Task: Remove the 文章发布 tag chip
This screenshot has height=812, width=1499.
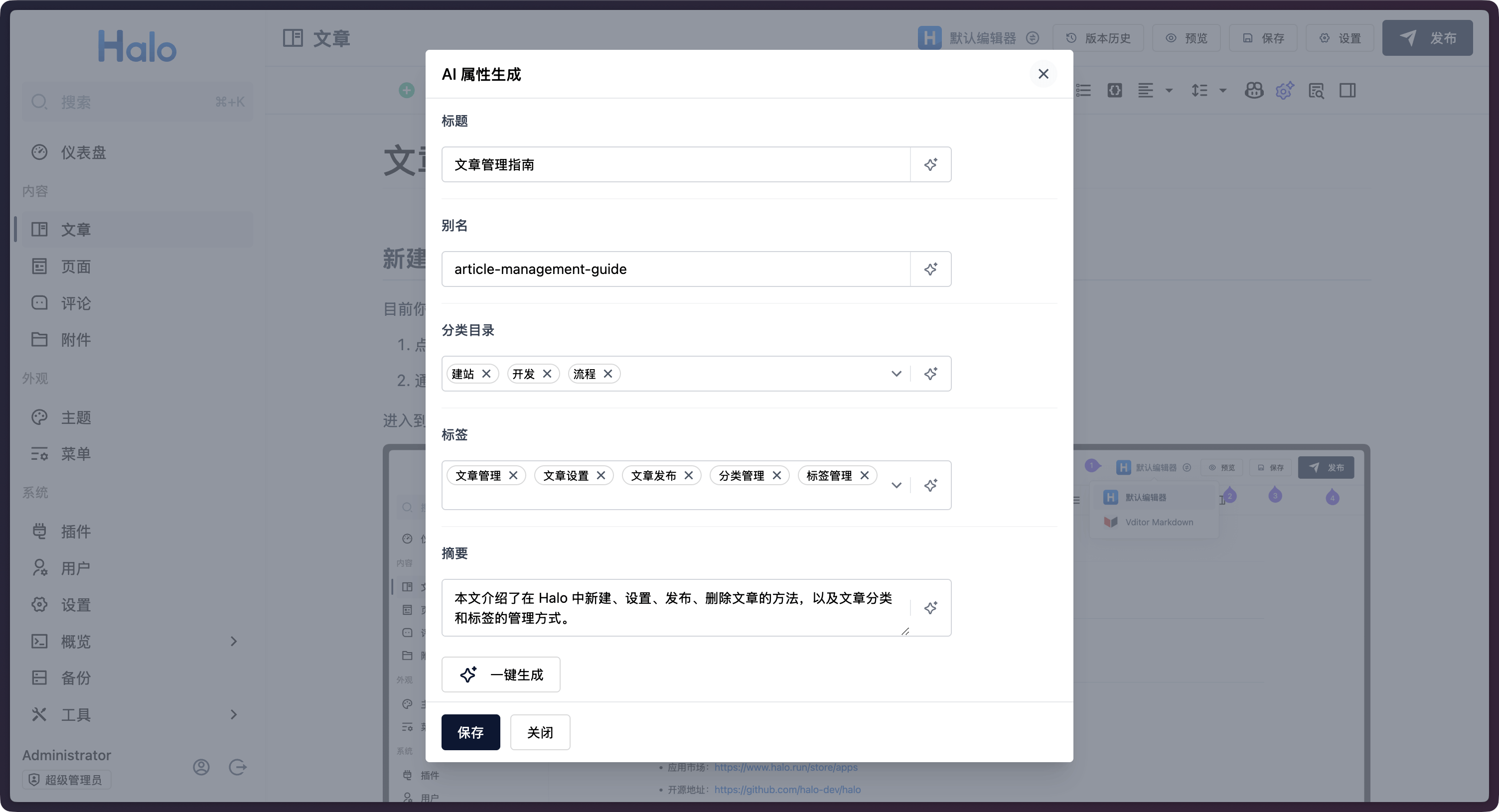Action: (689, 475)
